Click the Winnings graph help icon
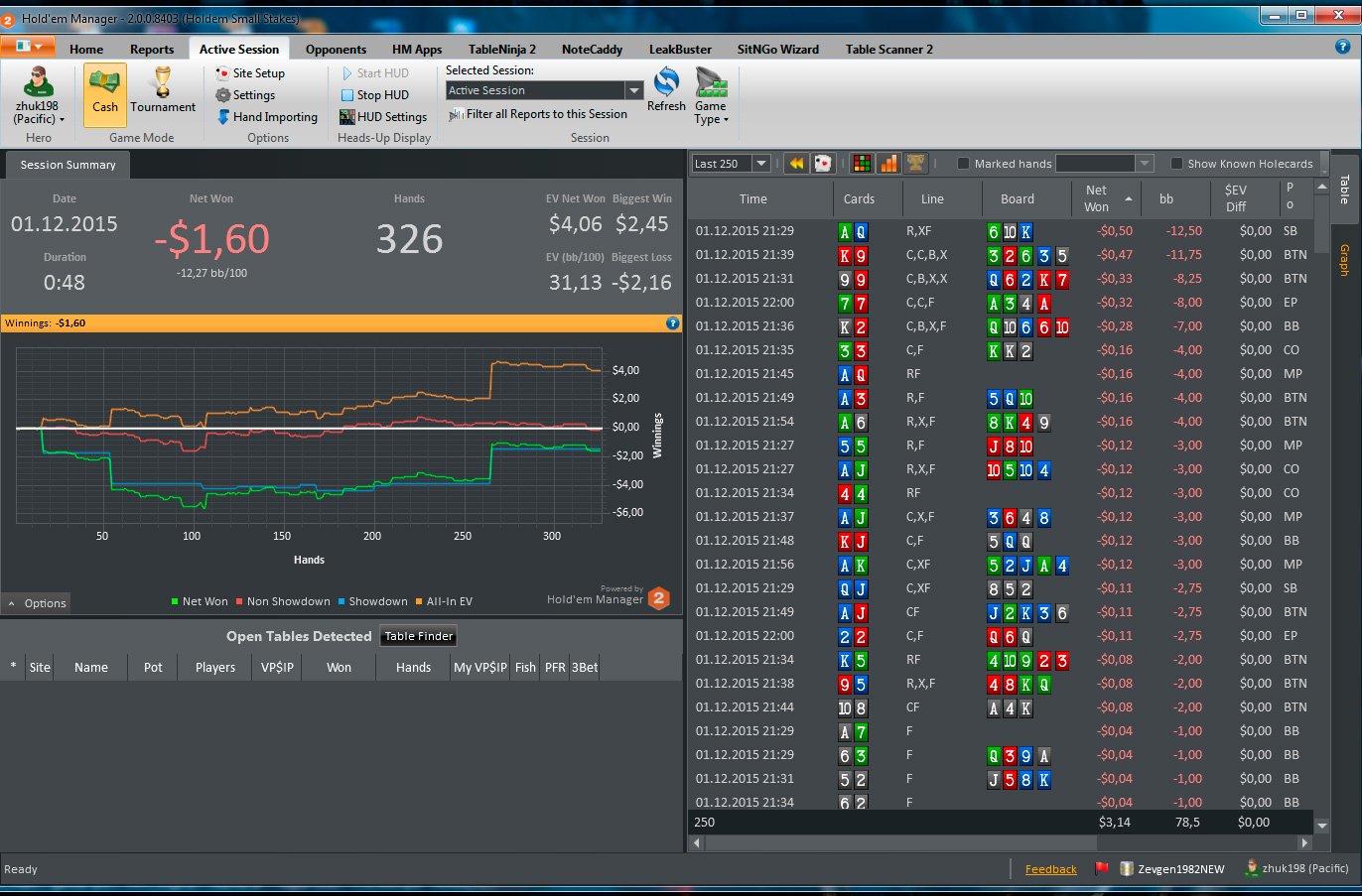The height and width of the screenshot is (896, 1362). pos(672,322)
